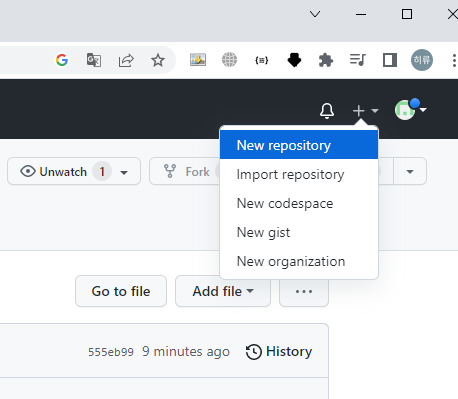Expand the Unwatch dropdown arrow
Image resolution: width=458 pixels, height=399 pixels.
coord(124,172)
